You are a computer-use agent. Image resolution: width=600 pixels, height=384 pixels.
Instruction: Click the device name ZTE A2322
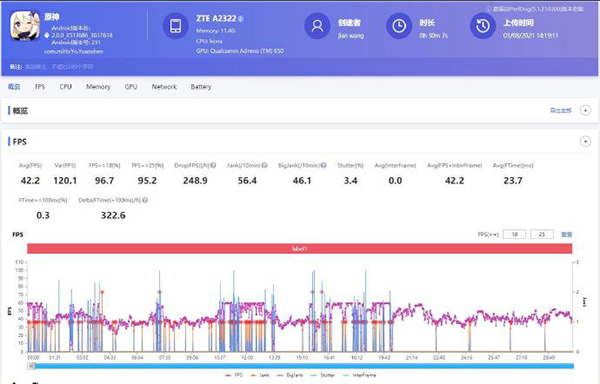(216, 18)
